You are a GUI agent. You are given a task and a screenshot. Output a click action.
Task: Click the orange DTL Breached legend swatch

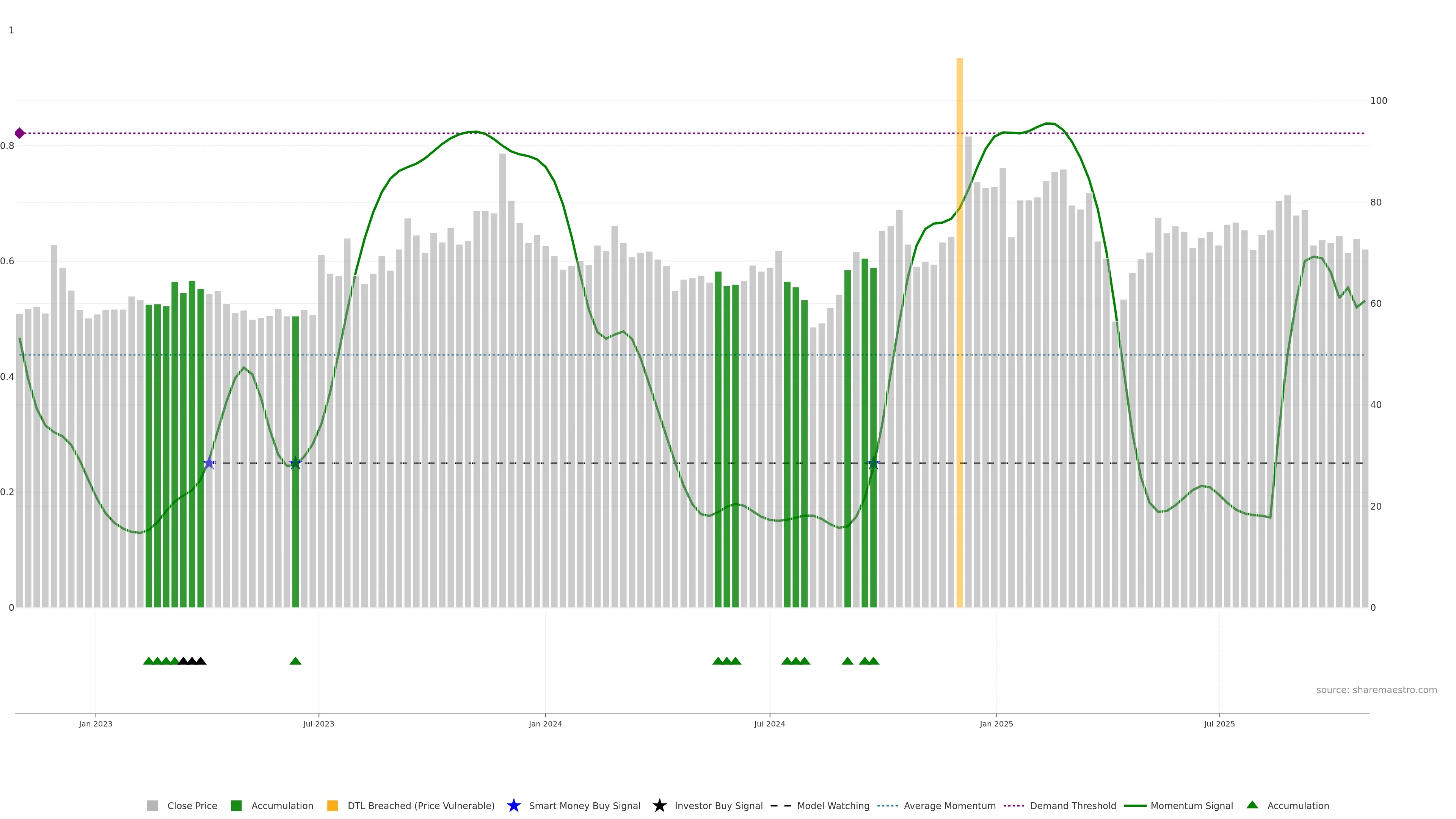pos(333,805)
